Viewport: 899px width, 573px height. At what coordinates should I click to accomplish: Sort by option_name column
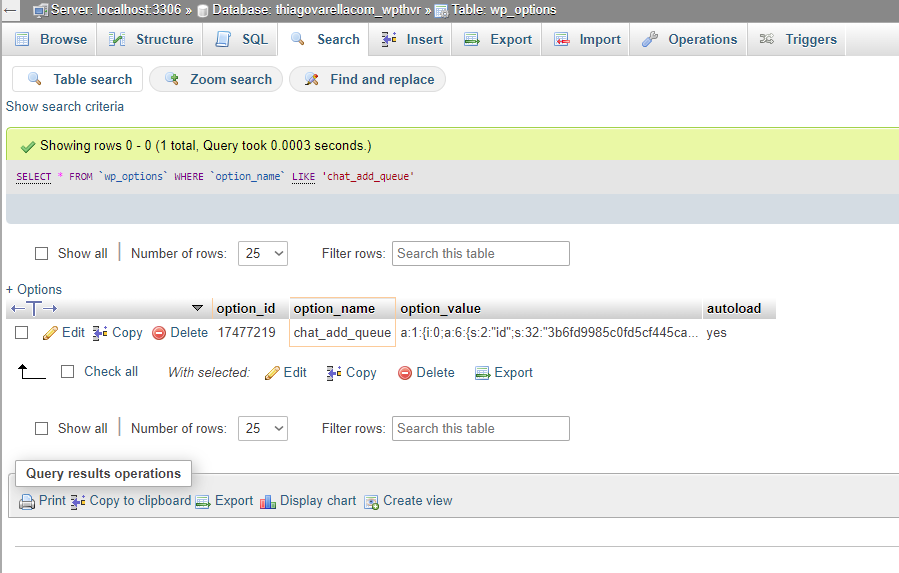click(x=334, y=309)
